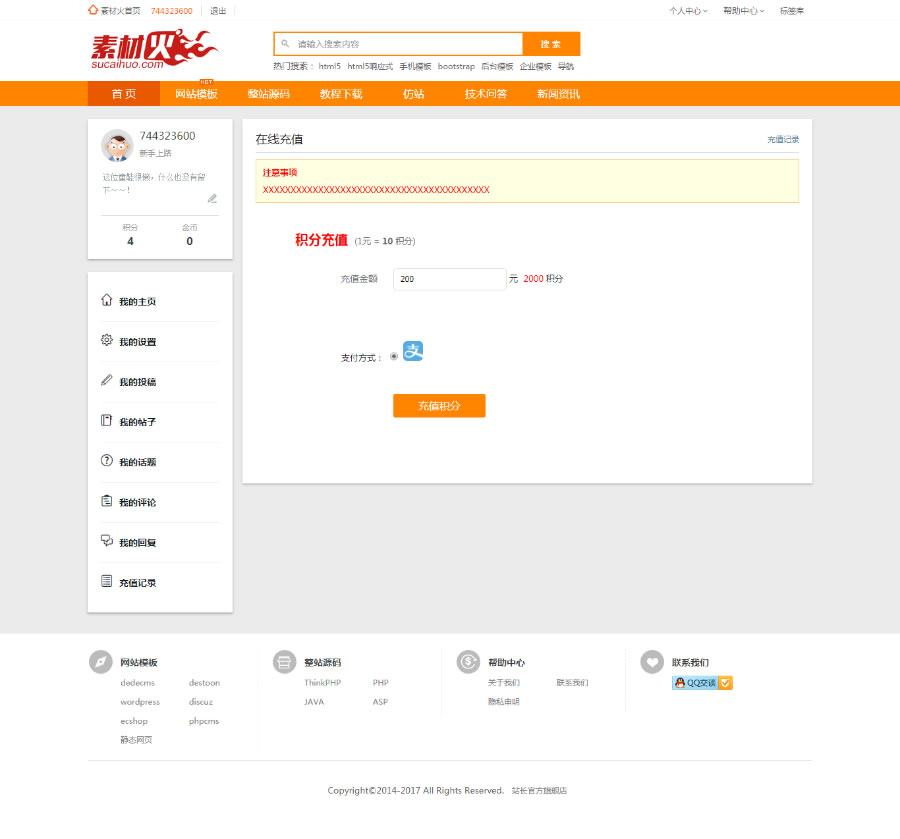Open 我的帖子 in the sidebar menu
This screenshot has height=839, width=900.
click(137, 422)
